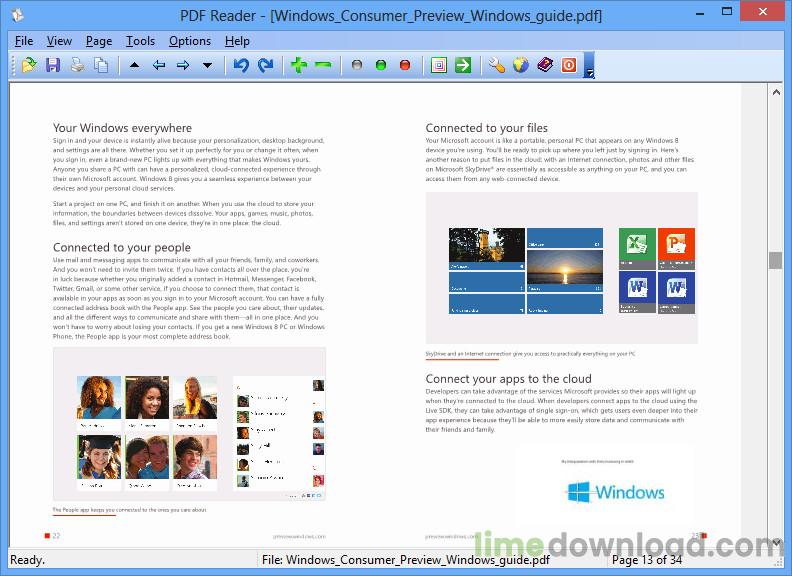The image size is (792, 576).
Task: Click the Windows logo in the document
Action: [x=616, y=492]
